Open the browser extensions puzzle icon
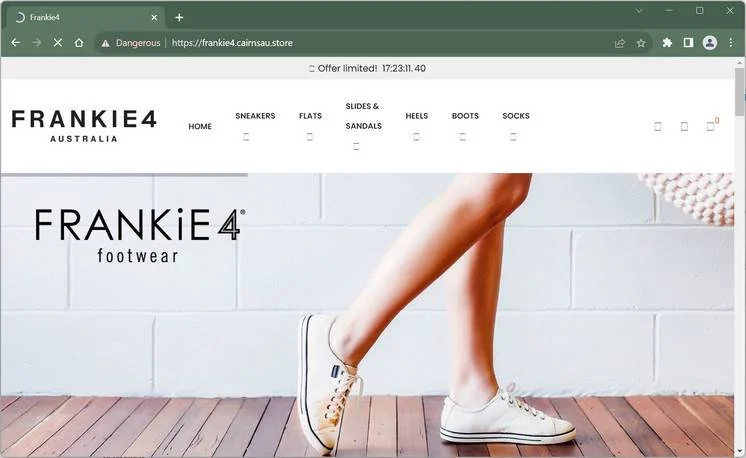The width and height of the screenshot is (746, 458). pyautogui.click(x=667, y=43)
